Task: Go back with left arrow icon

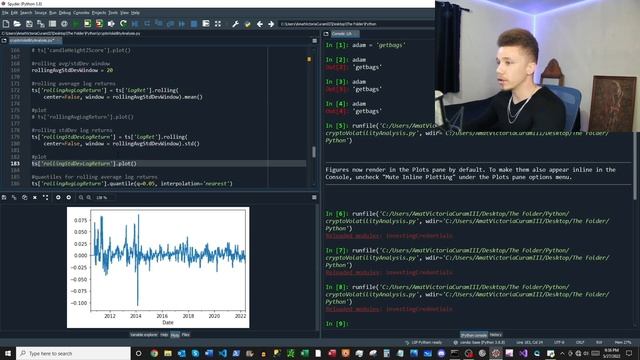Action: (x=260, y=24)
